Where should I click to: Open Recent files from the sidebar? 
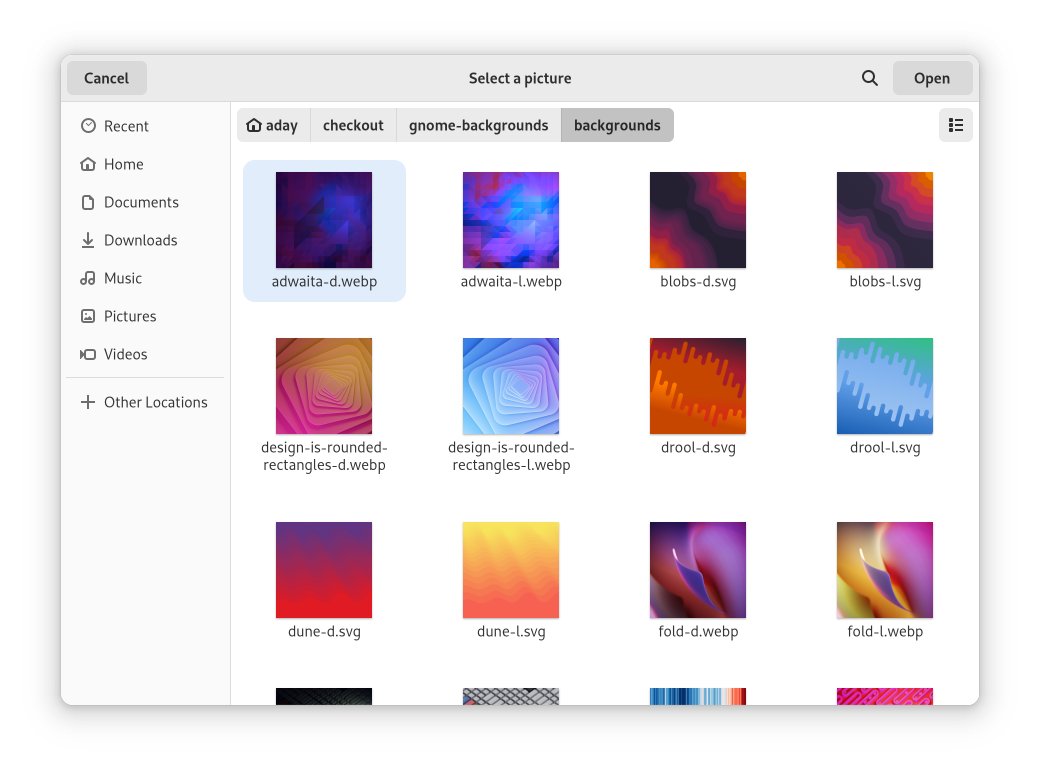pos(126,126)
